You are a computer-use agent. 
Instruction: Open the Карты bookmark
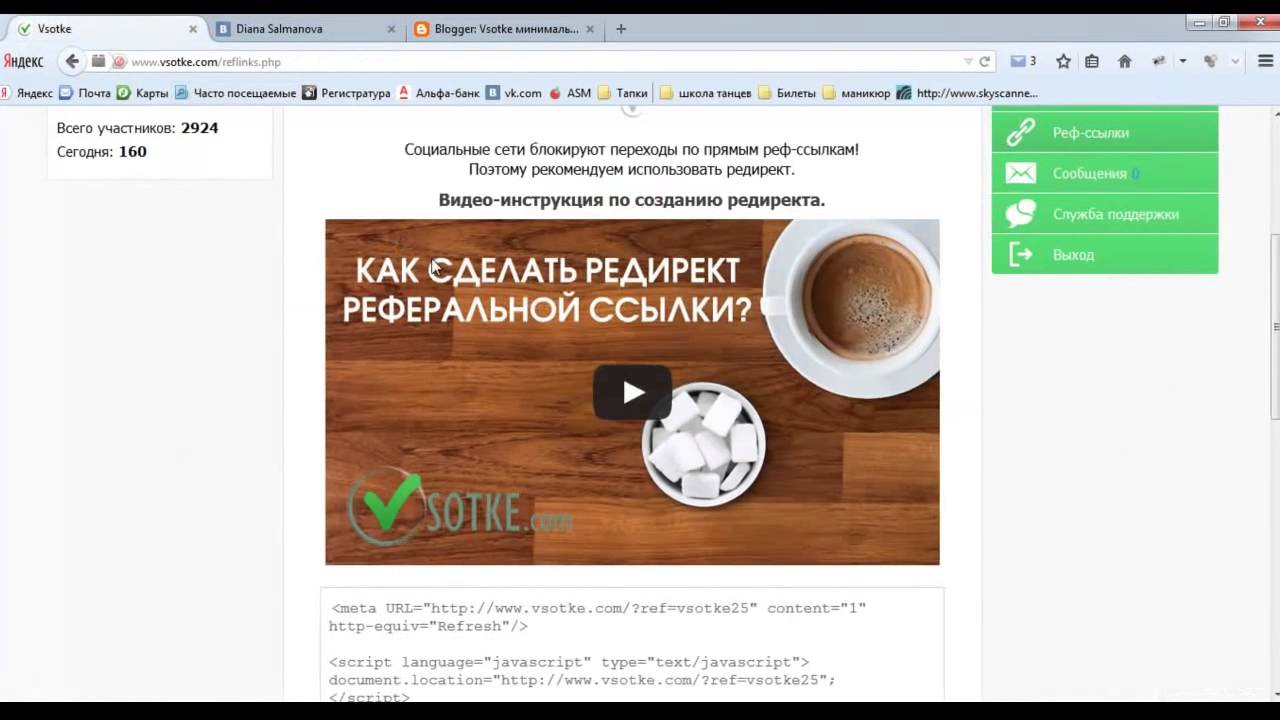click(x=143, y=93)
